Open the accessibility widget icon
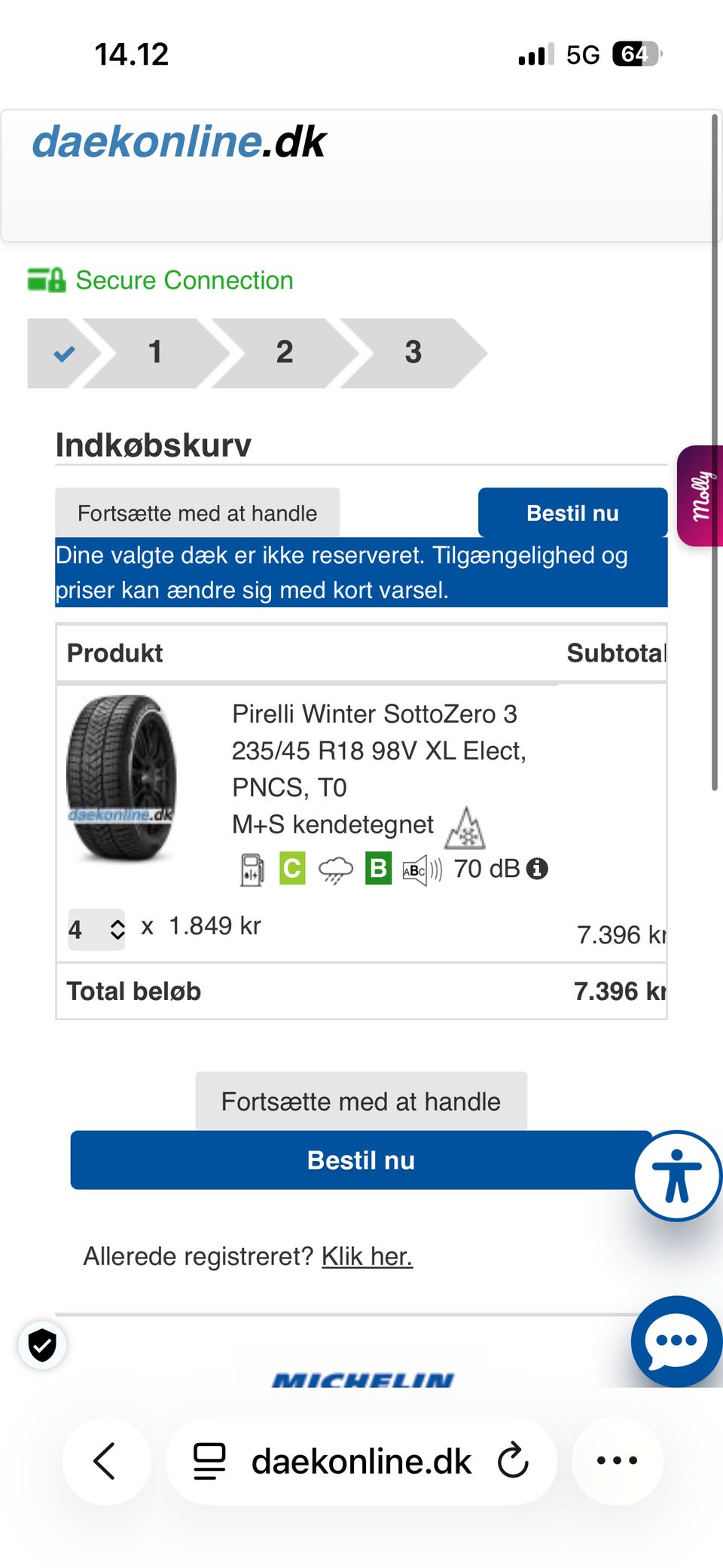The image size is (723, 1568). point(677,1175)
